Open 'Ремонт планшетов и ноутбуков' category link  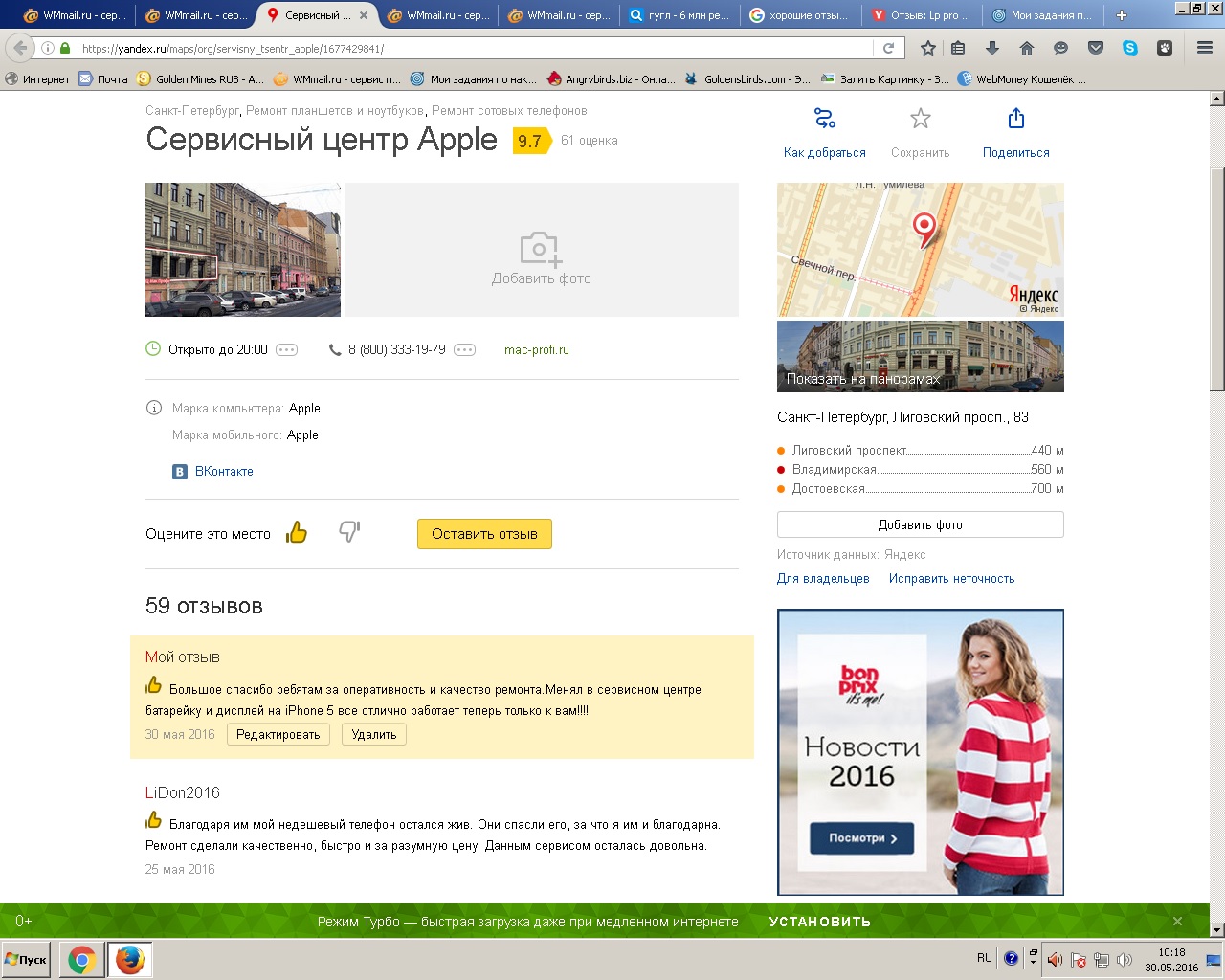pyautogui.click(x=335, y=111)
